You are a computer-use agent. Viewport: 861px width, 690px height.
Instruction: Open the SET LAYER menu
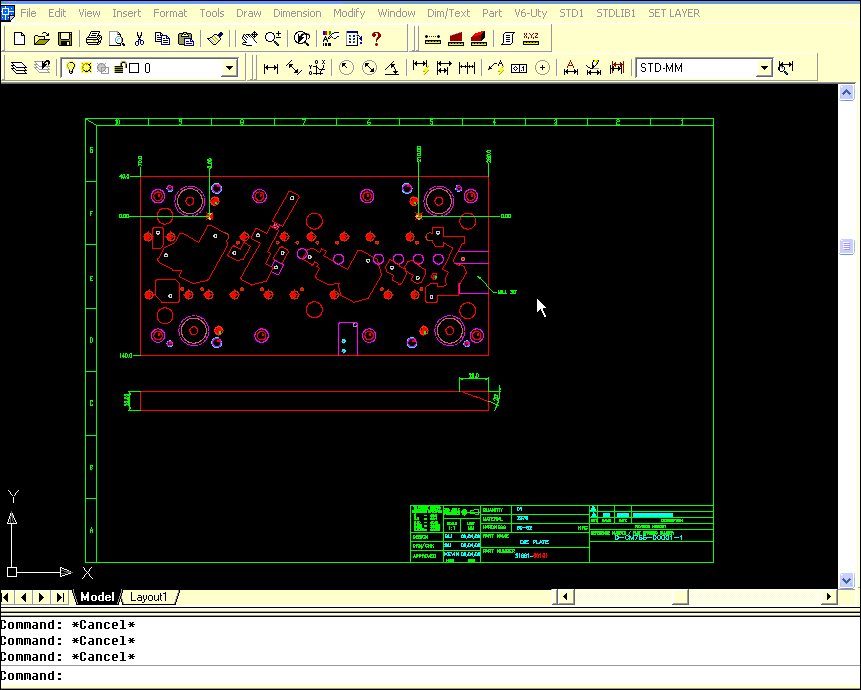pyautogui.click(x=674, y=13)
